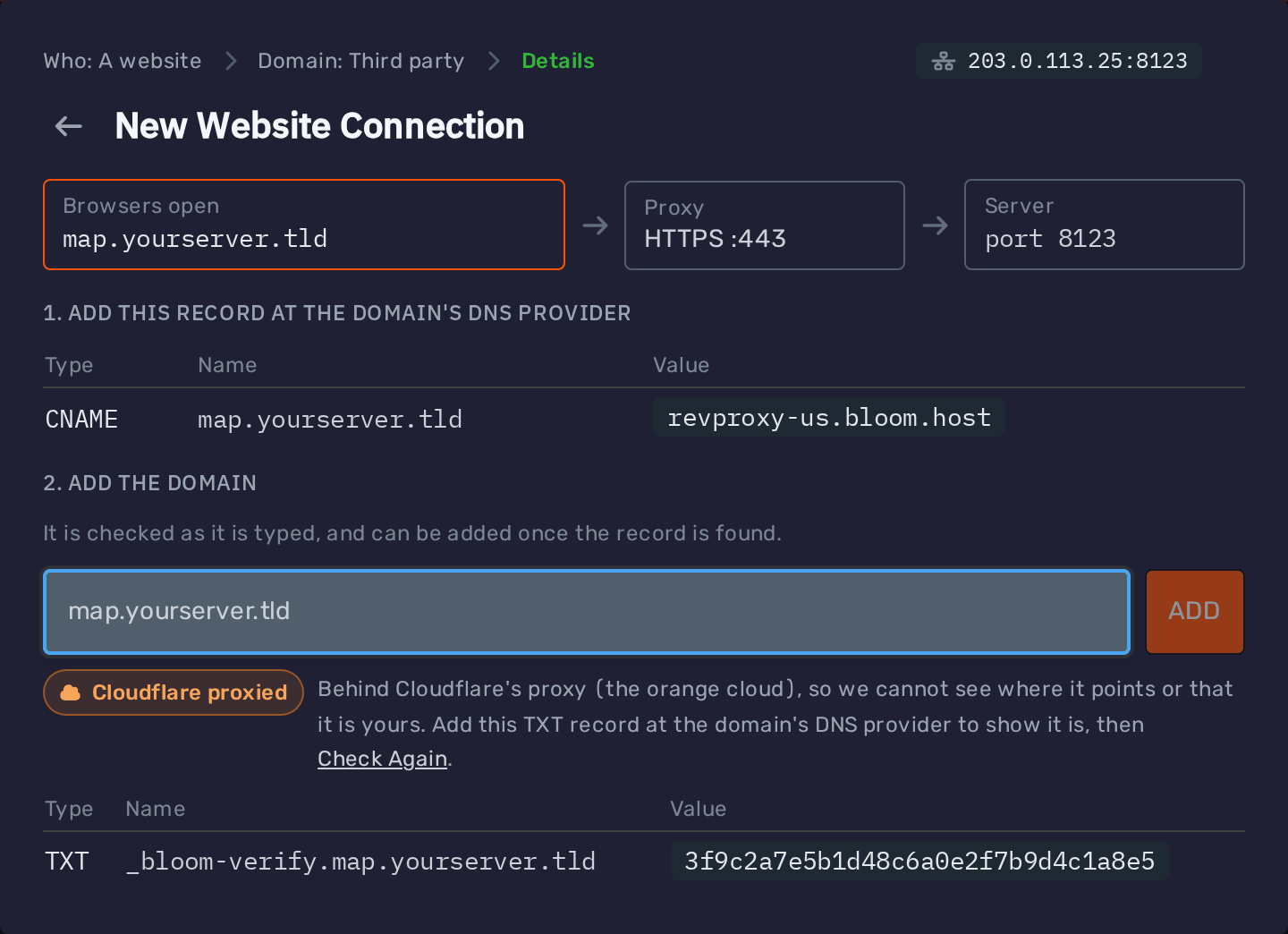Click the orange cloud icon in Cloudflare badge
The height and width of the screenshot is (934, 1288).
point(71,692)
